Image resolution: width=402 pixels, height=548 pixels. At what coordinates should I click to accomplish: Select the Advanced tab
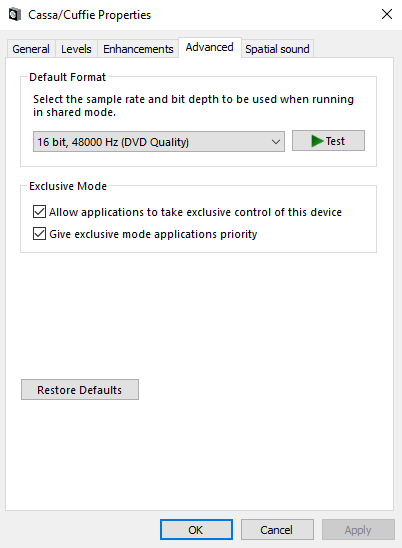[x=209, y=47]
